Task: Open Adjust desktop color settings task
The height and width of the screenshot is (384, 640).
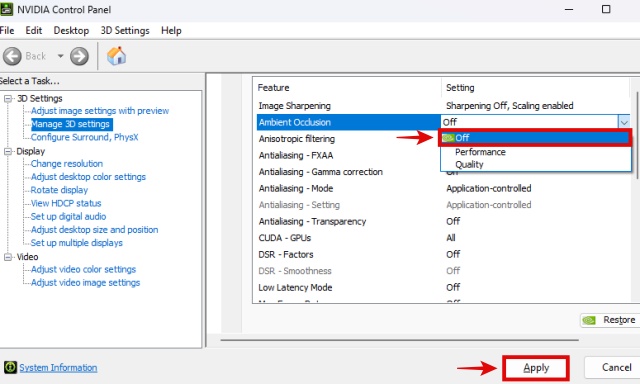Action: point(89,177)
